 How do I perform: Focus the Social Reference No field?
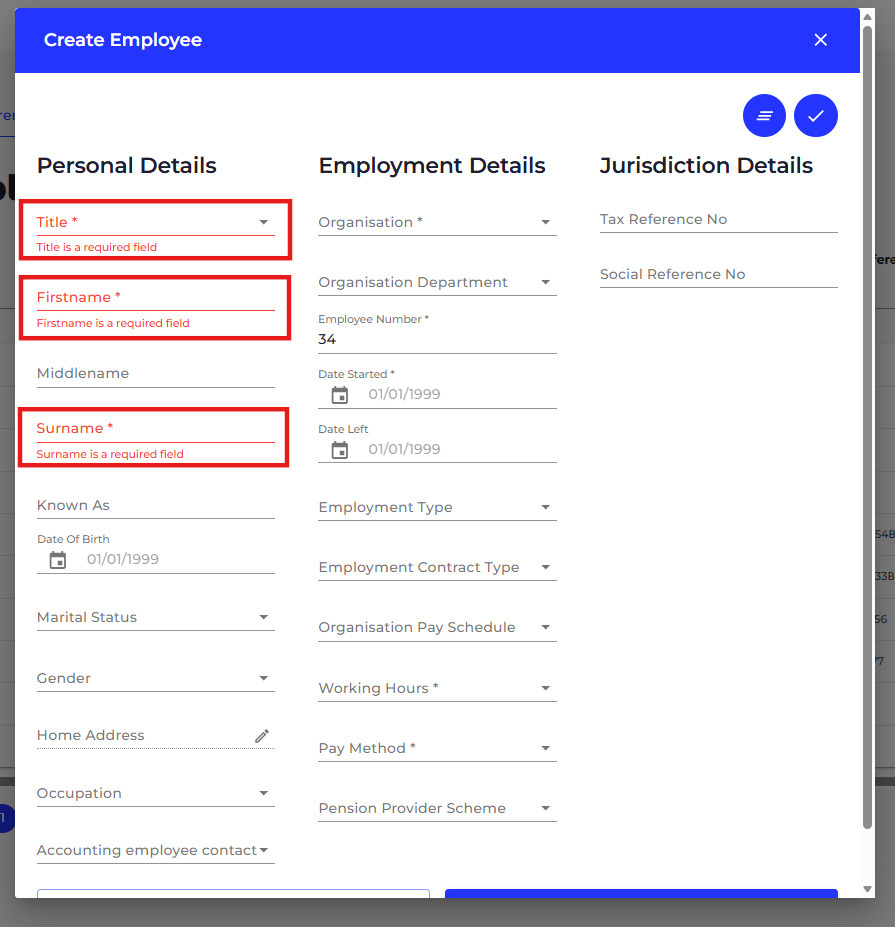719,274
